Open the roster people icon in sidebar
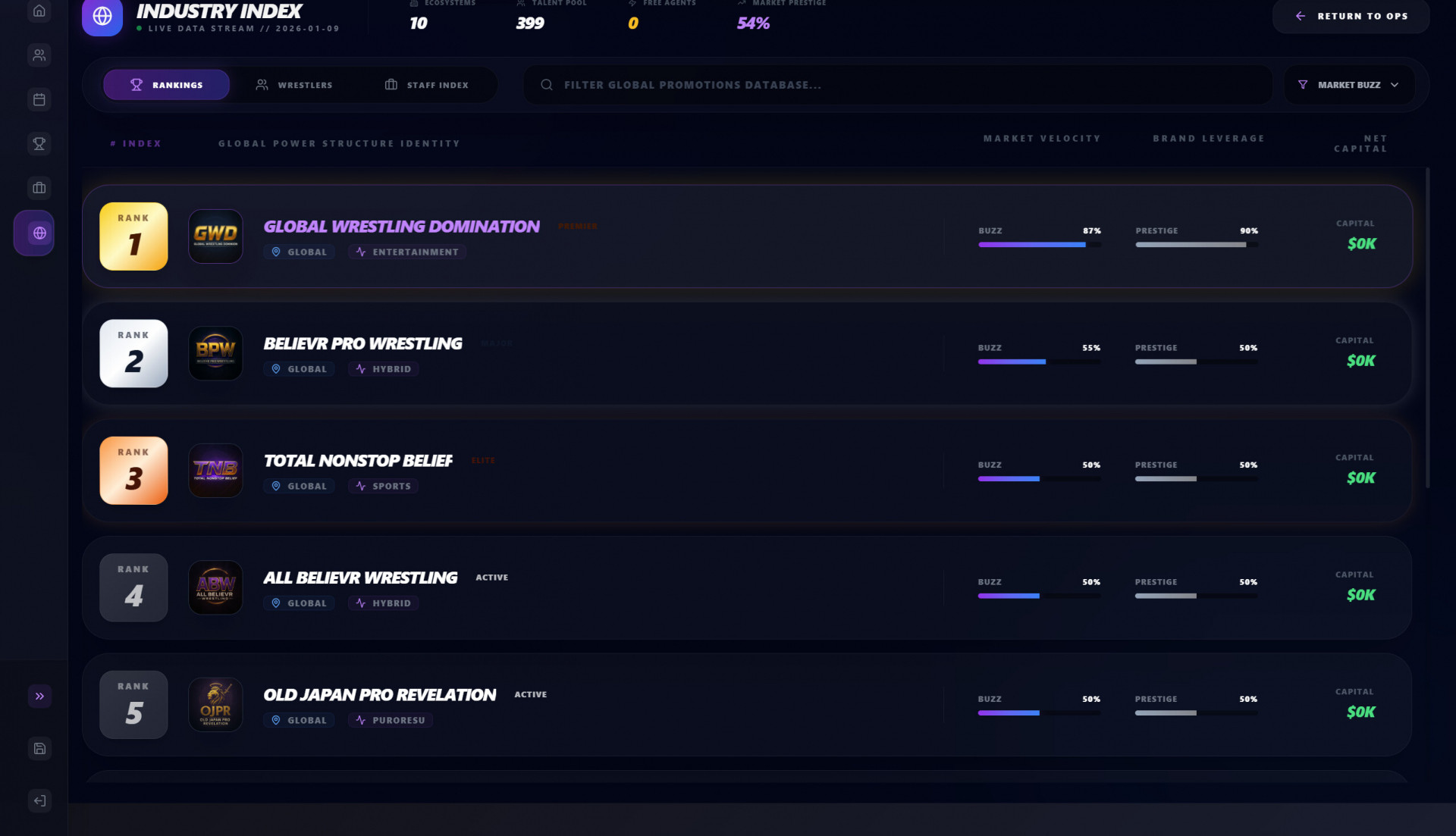The height and width of the screenshot is (836, 1456). pyautogui.click(x=39, y=55)
